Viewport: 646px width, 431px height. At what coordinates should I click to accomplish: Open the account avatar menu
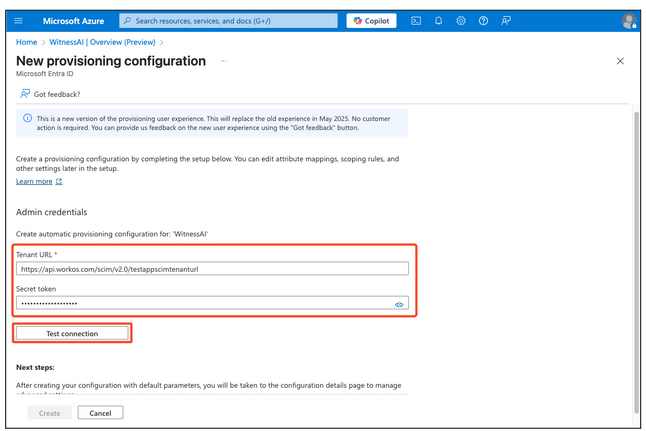(629, 21)
